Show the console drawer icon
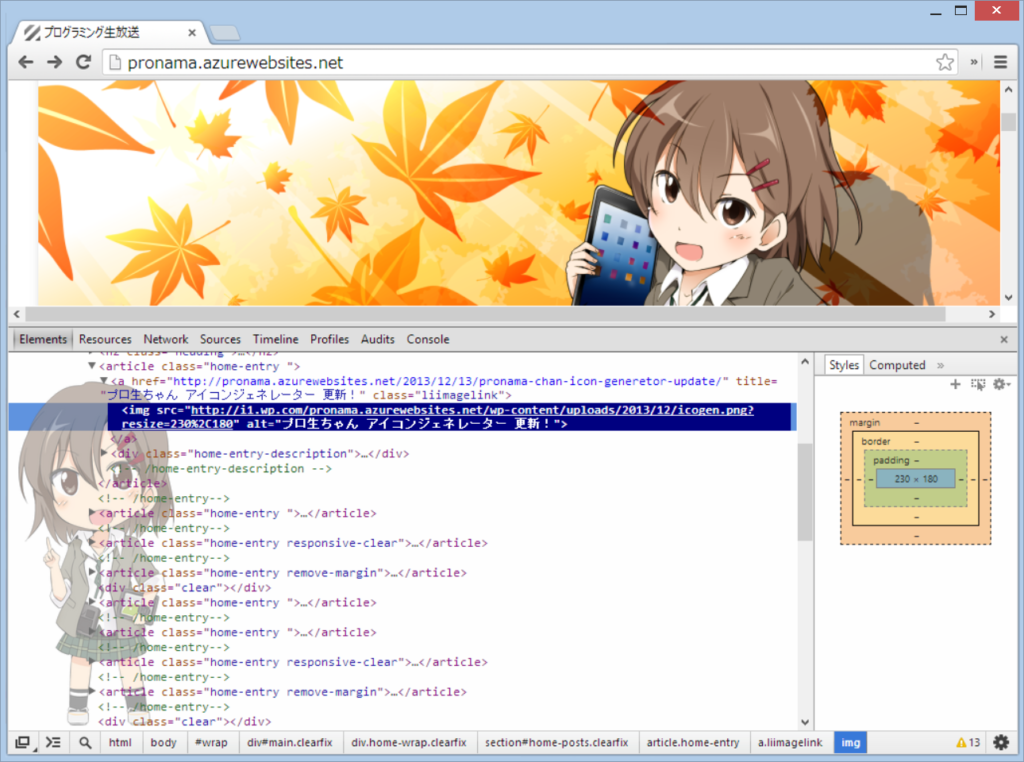The width and height of the screenshot is (1024, 762). [x=53, y=742]
